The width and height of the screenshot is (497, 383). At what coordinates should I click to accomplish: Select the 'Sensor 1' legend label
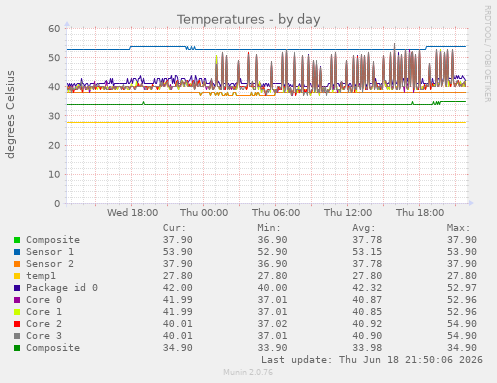click(x=50, y=252)
